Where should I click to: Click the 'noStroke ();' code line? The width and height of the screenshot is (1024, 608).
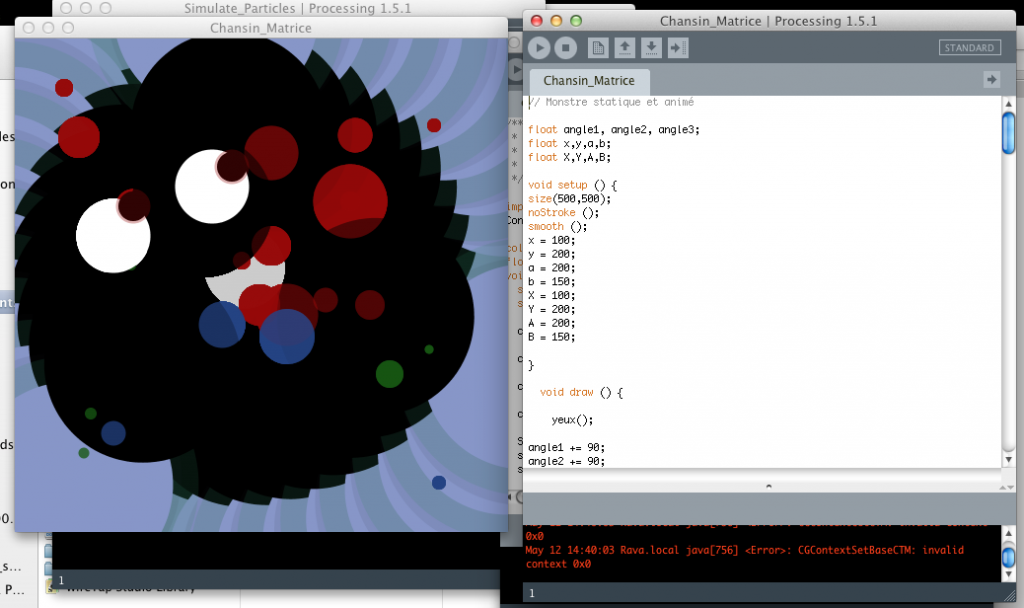564,213
